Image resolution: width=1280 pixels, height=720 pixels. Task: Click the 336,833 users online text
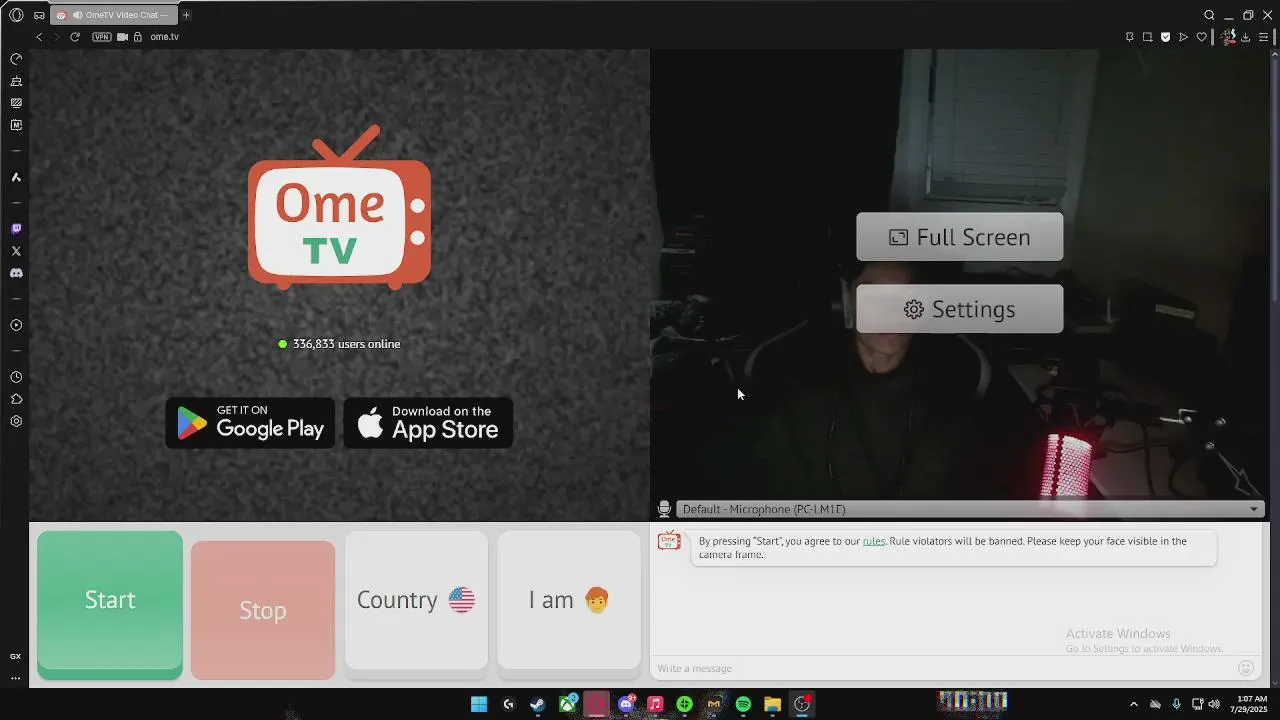coord(346,344)
